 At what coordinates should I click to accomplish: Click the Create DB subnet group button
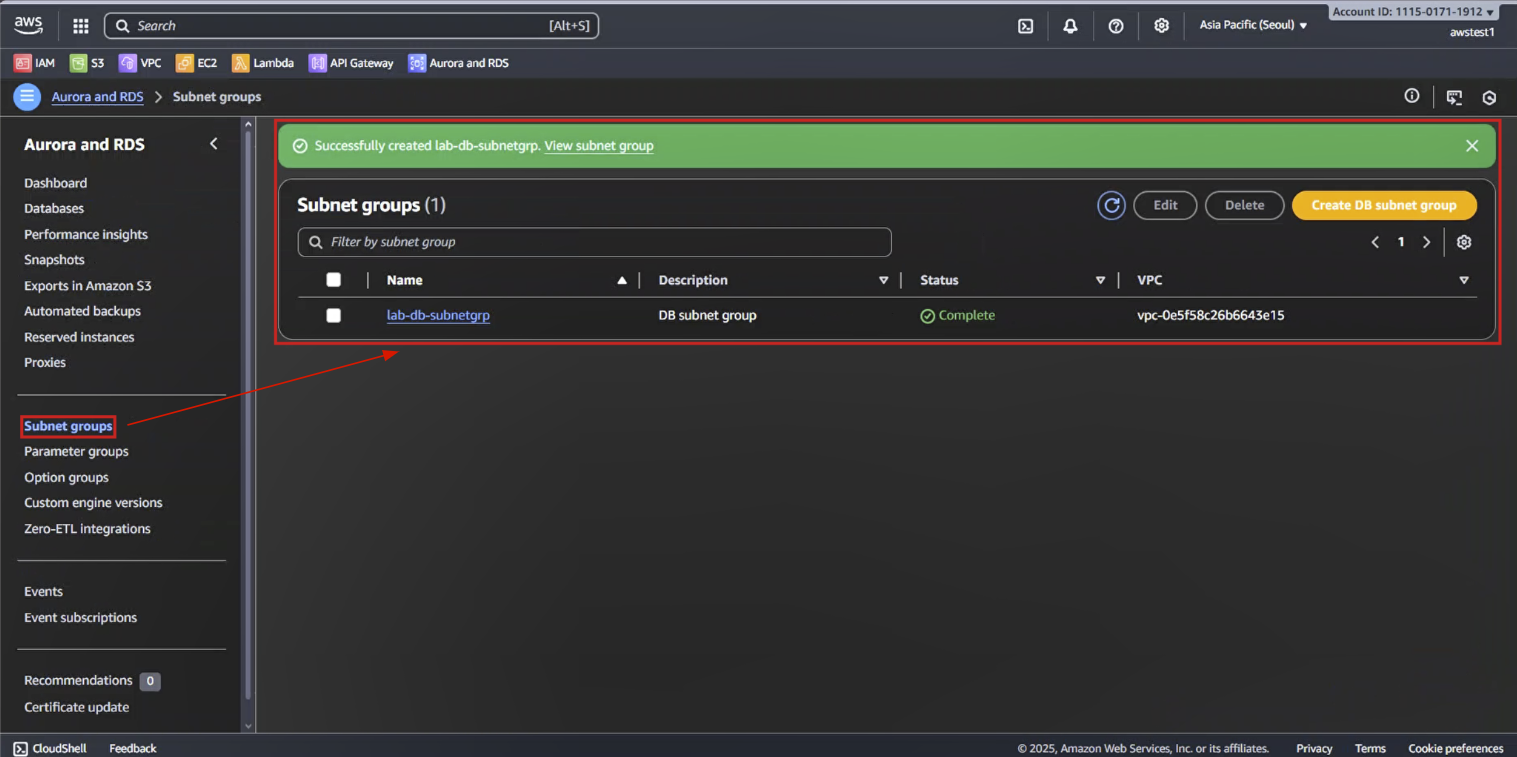[1384, 205]
